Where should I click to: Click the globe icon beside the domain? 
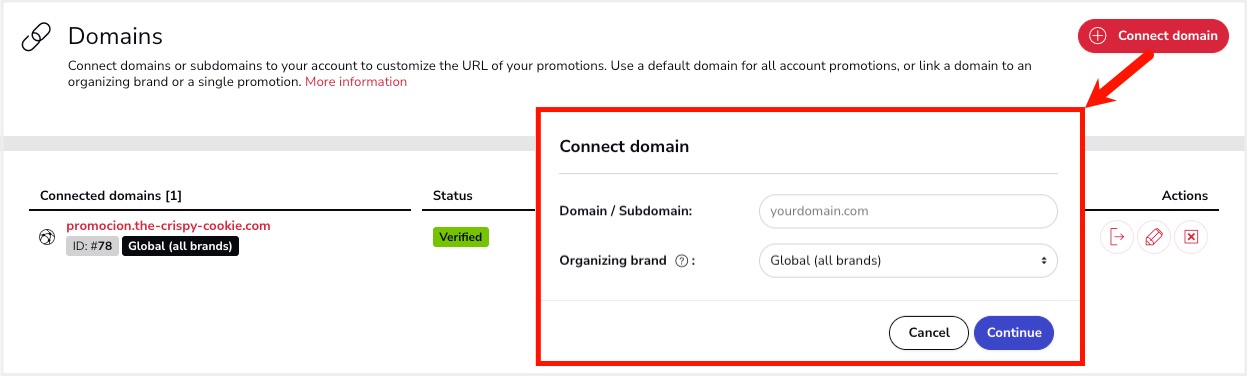[x=47, y=238]
